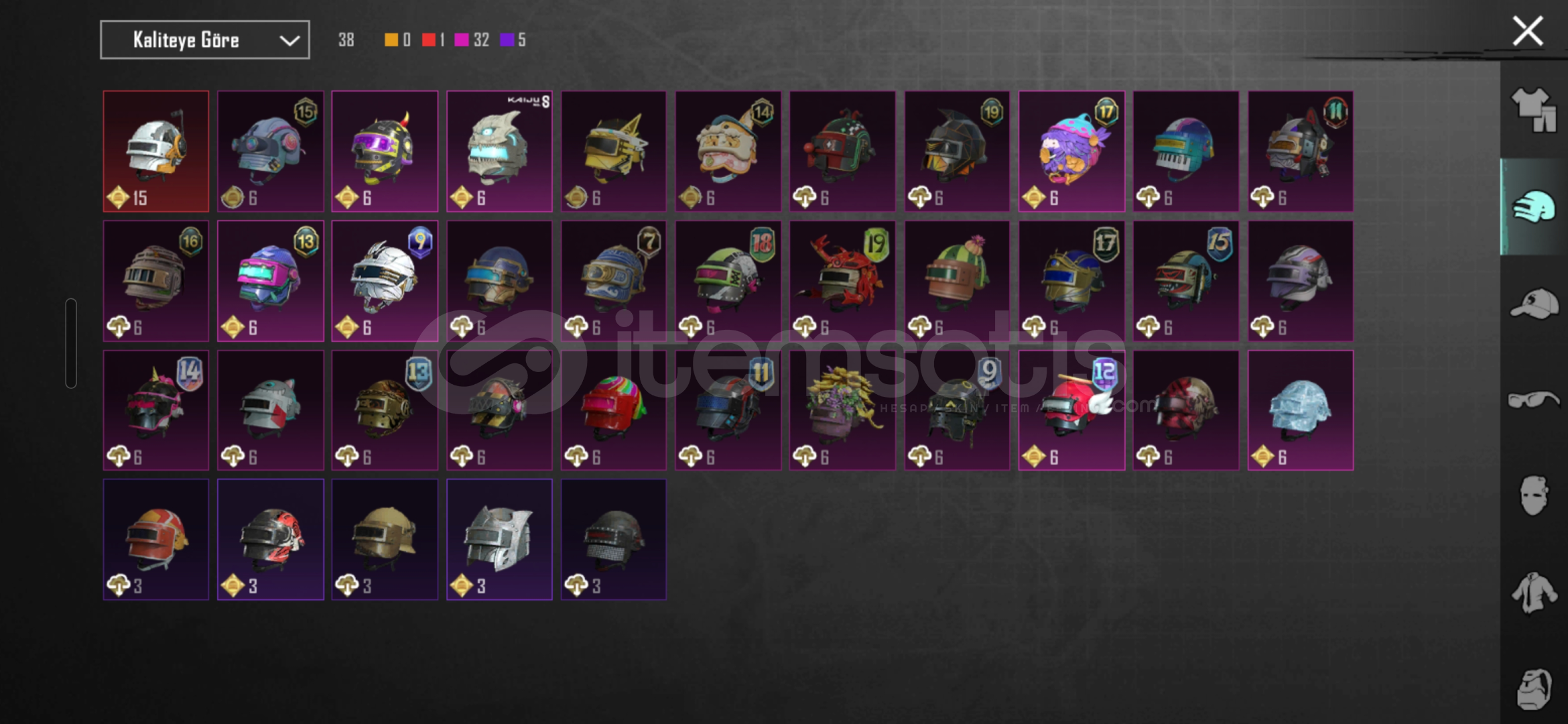Filter by the purple quality swatch
The height and width of the screenshot is (724, 1568).
tap(507, 40)
